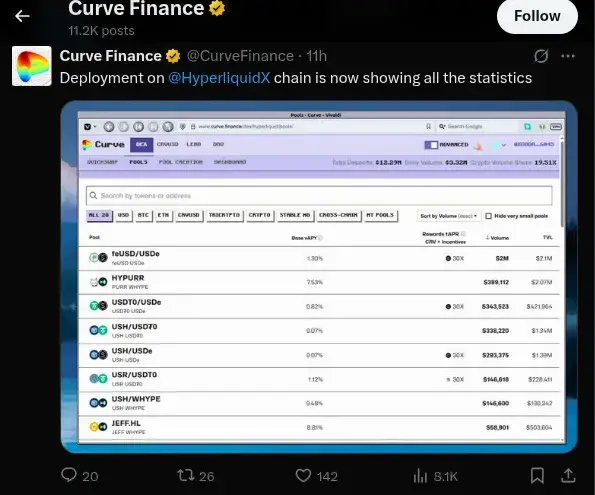Filter pools by USD chip
Viewport: 595px width, 495px height.
tap(123, 215)
